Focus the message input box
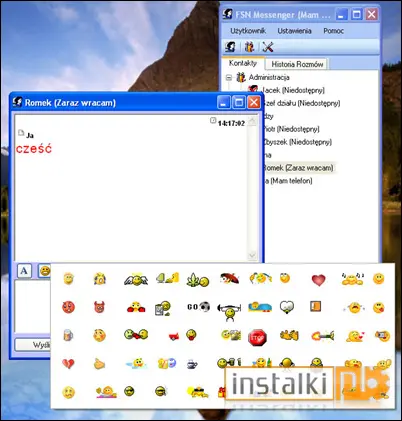 click(32, 307)
